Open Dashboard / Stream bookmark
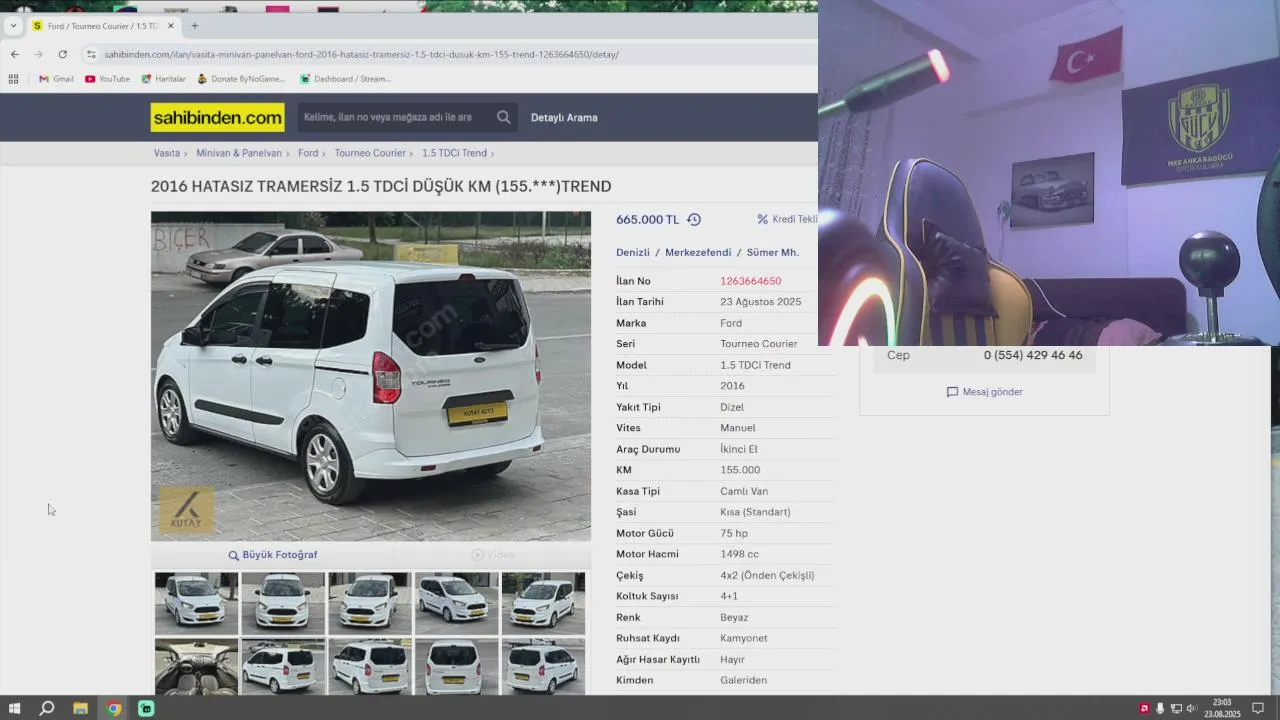 point(345,79)
